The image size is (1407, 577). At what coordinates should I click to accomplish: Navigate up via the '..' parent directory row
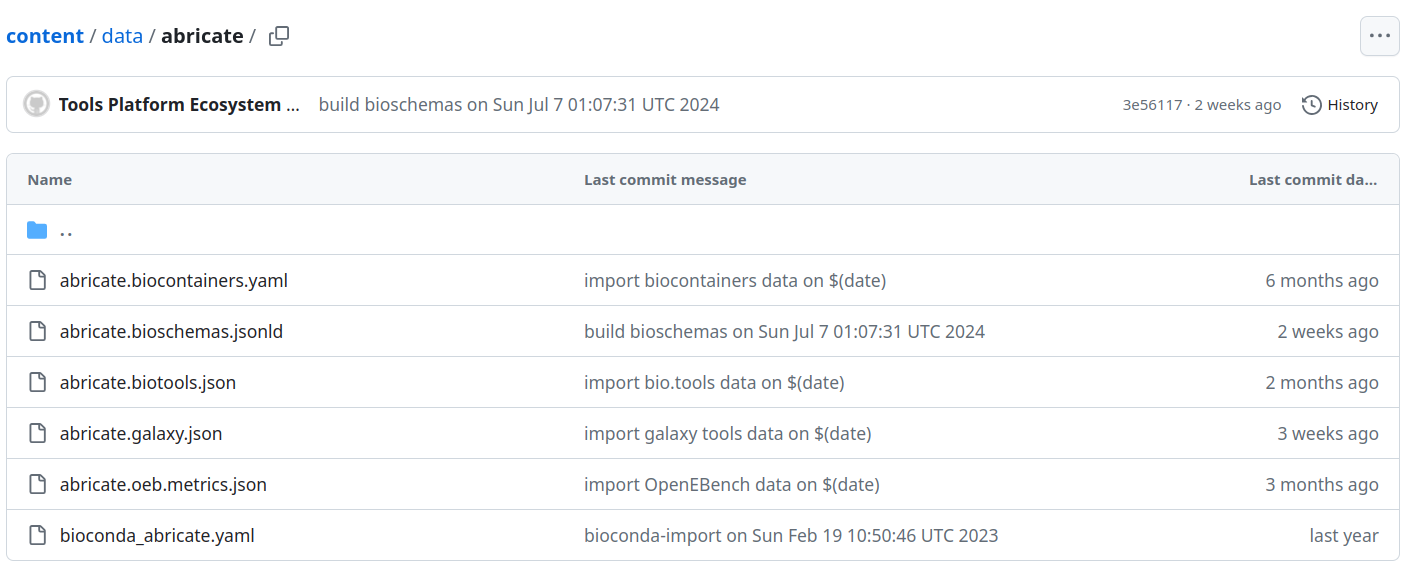pyautogui.click(x=702, y=230)
